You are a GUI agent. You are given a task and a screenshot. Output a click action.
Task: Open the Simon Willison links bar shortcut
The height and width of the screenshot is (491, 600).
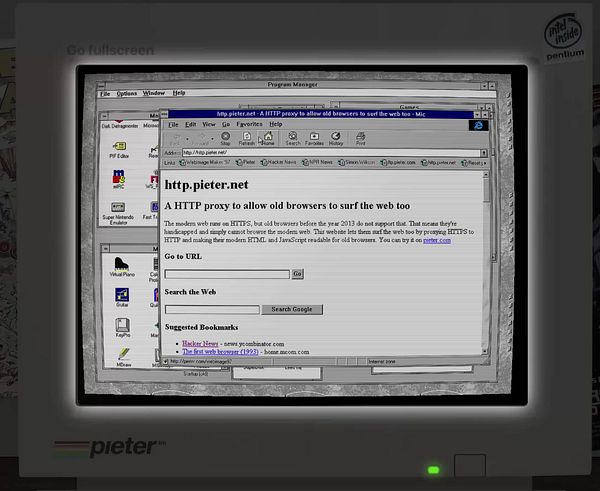pyautogui.click(x=356, y=162)
